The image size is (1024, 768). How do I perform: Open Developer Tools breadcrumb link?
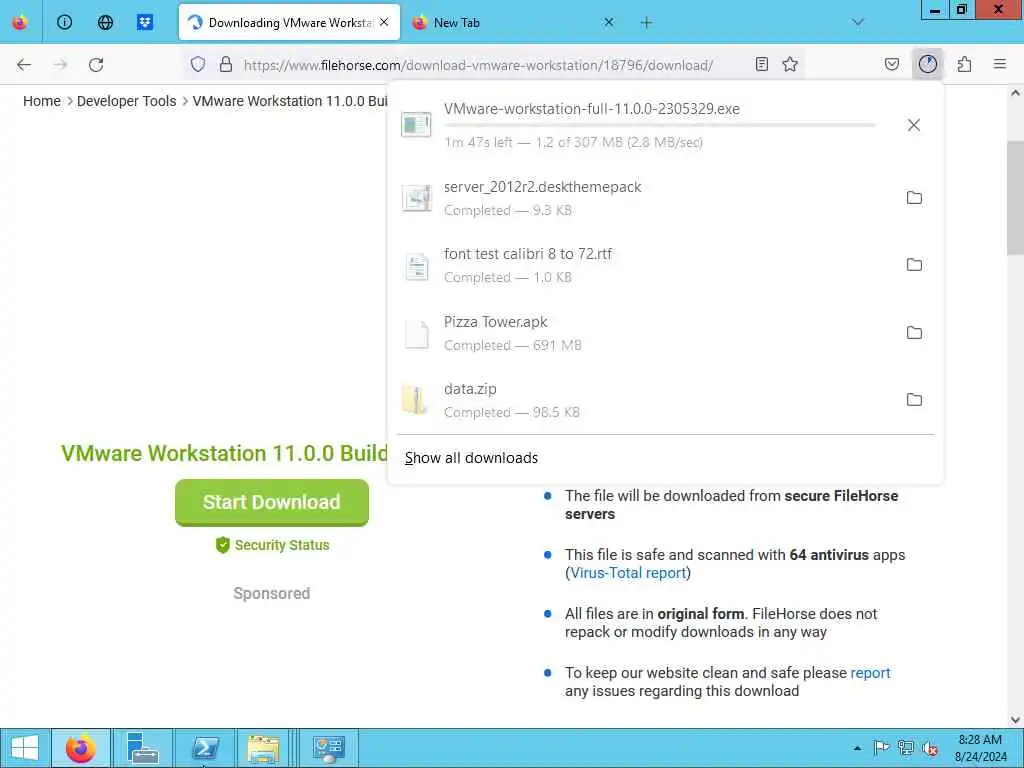(127, 101)
